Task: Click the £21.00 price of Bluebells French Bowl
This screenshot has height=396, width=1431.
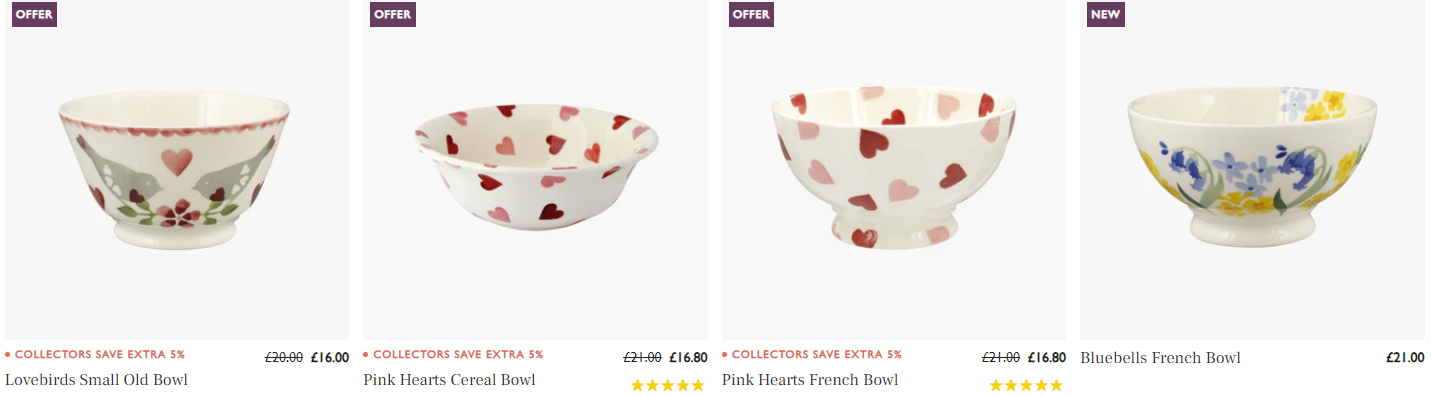Action: pyautogui.click(x=1405, y=358)
